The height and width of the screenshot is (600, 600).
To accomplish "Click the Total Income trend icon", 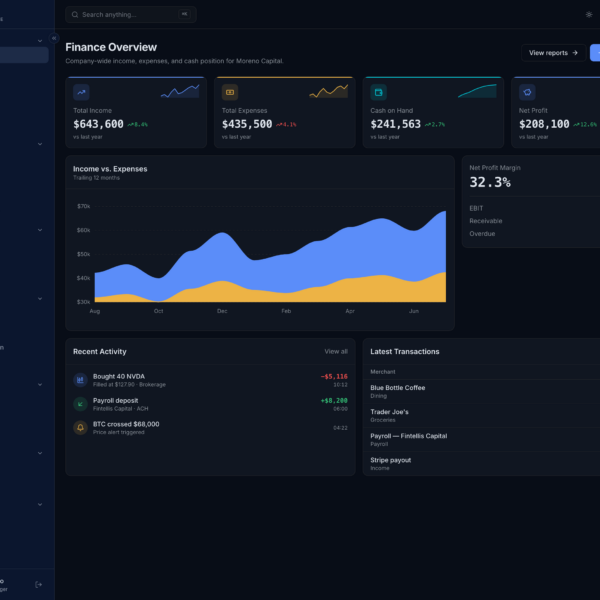I will [81, 92].
